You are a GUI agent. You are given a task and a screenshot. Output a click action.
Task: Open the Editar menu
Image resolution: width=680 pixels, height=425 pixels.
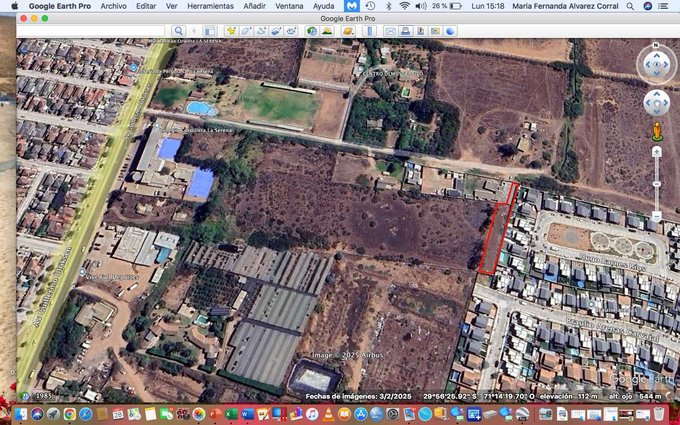pos(146,6)
